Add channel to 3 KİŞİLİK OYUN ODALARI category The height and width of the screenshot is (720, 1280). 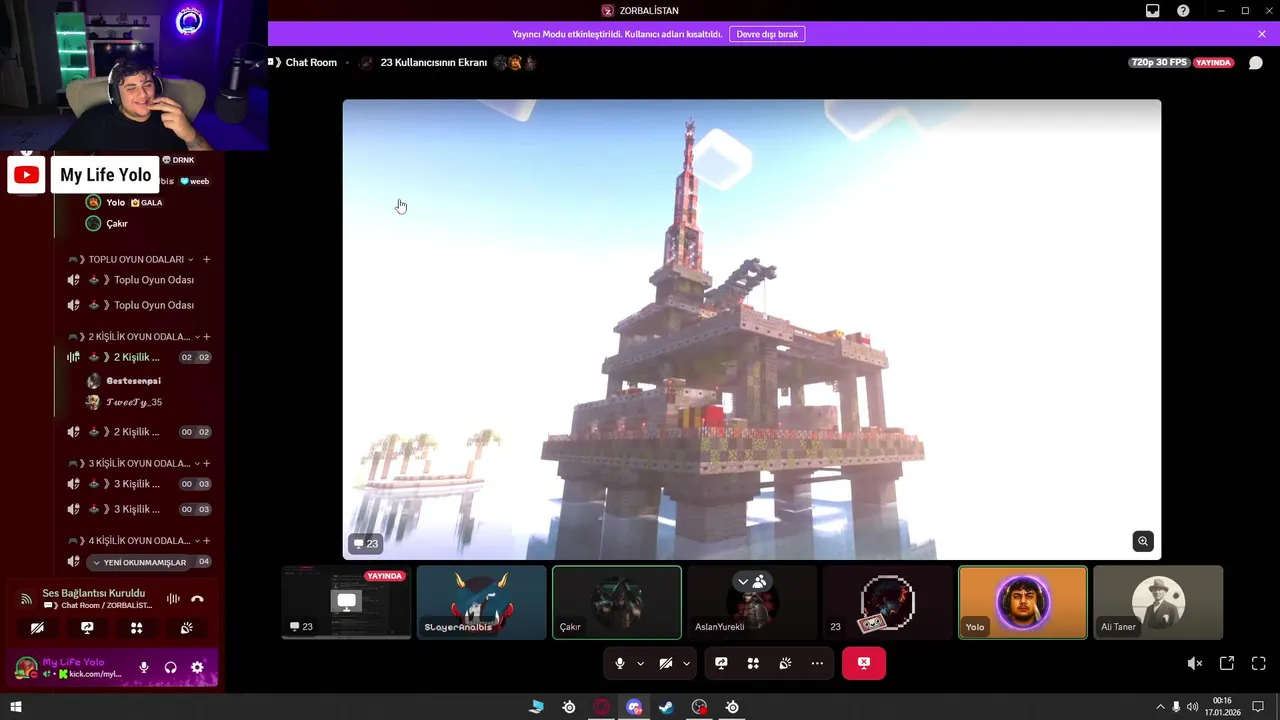point(207,463)
